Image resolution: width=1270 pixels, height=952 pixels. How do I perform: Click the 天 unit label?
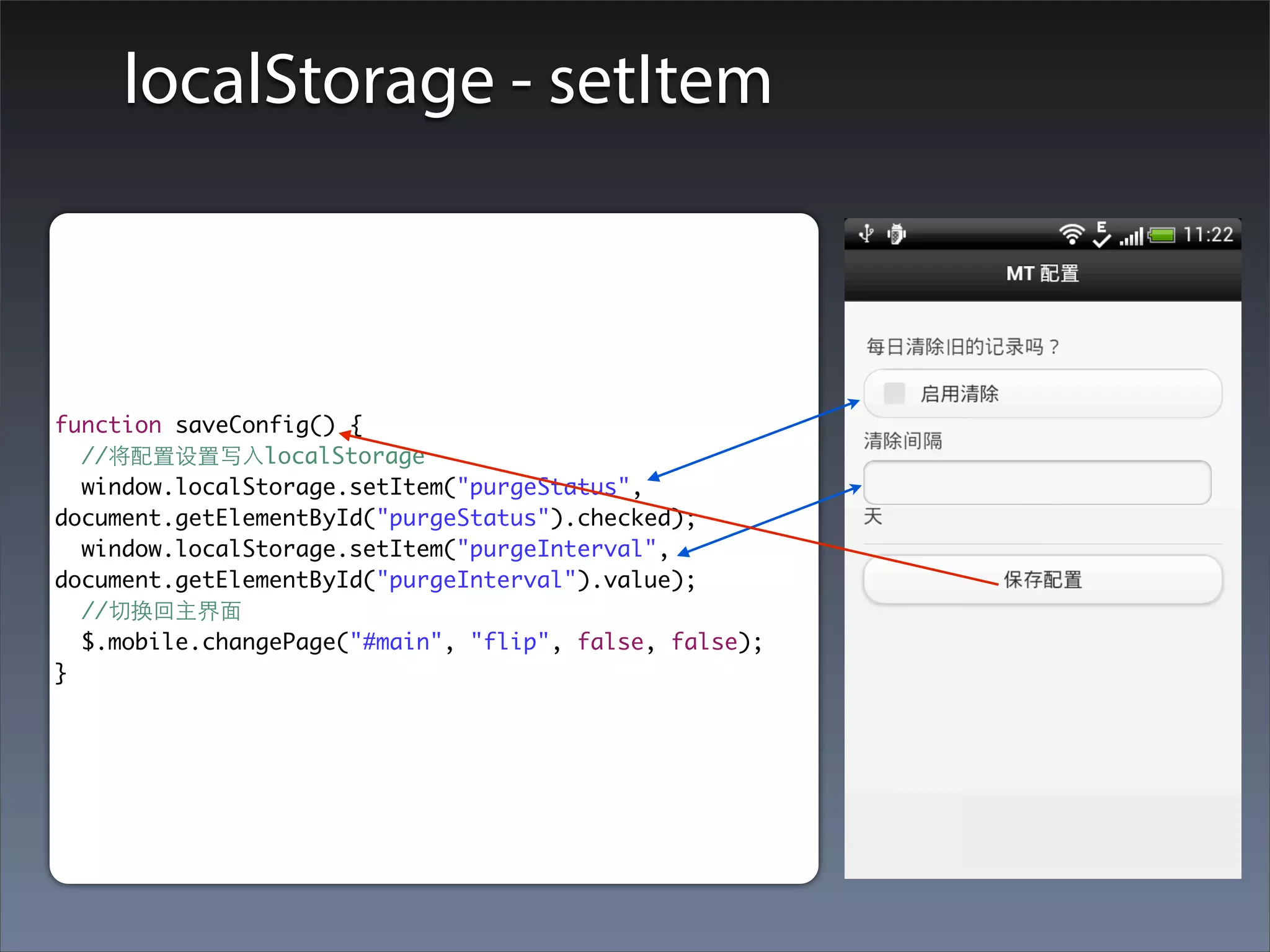tap(873, 516)
